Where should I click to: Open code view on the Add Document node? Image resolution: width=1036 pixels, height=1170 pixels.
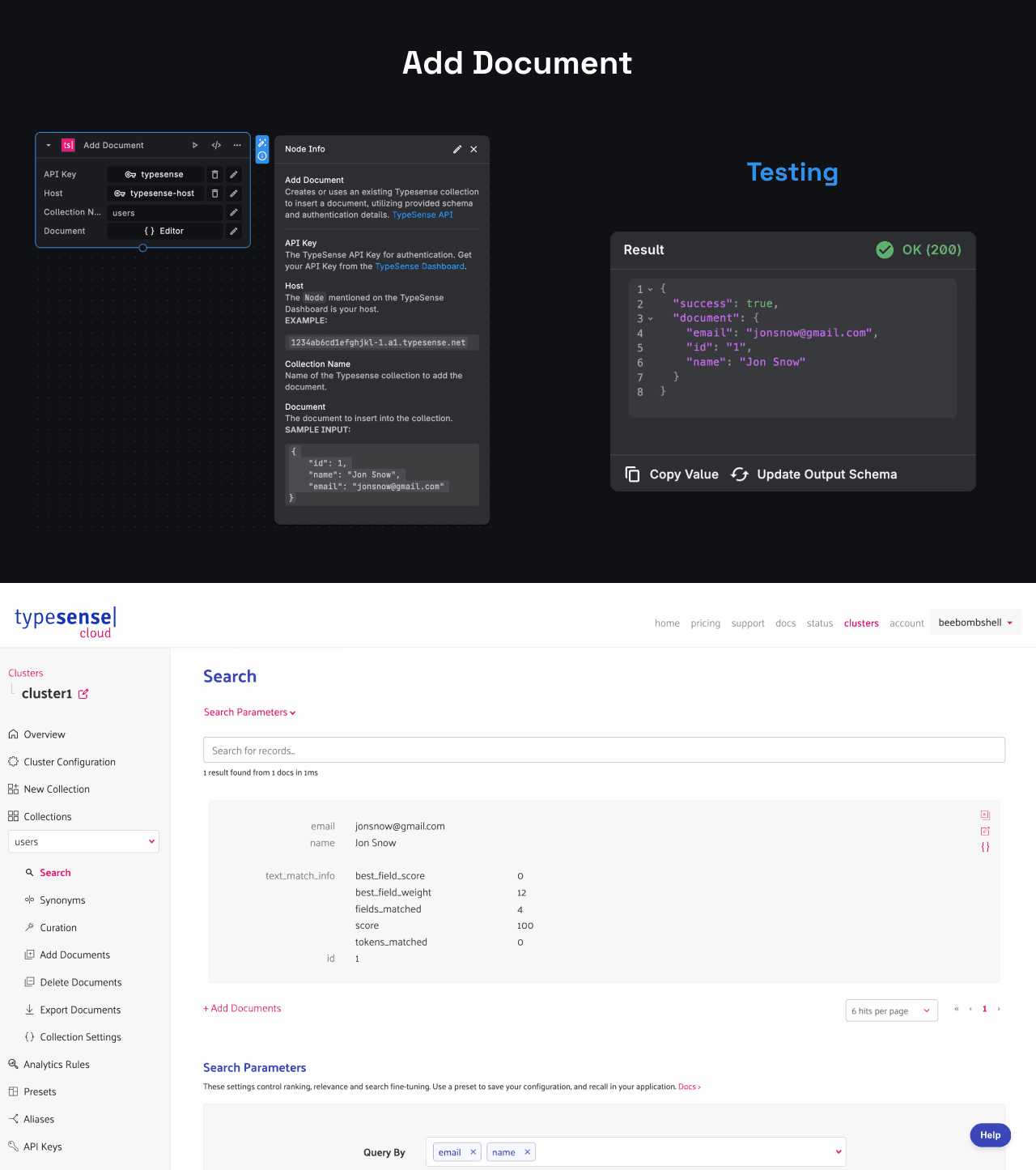(x=216, y=145)
